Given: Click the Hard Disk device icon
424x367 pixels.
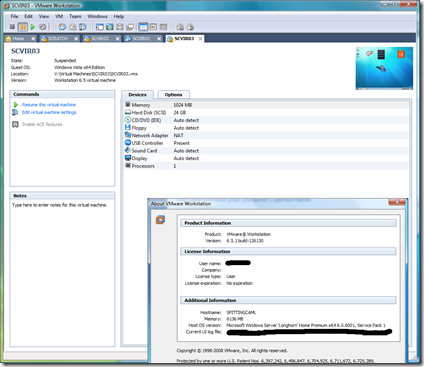Looking at the screenshot, I should coord(128,112).
